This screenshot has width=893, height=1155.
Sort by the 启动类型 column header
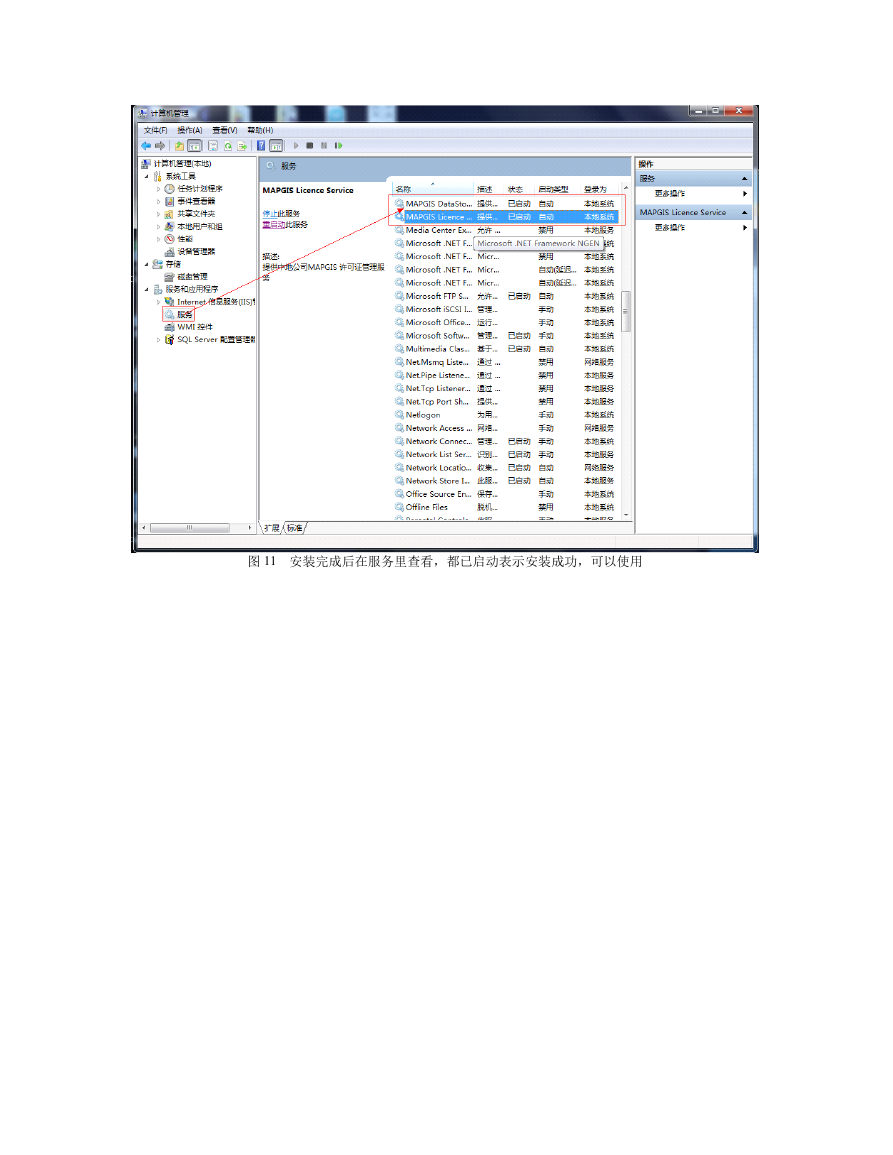pyautogui.click(x=558, y=189)
